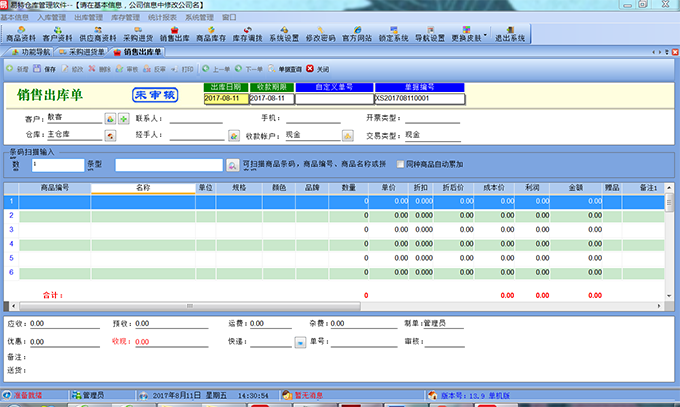Go to previous order with 上一单
Screen dimensions: 680x407
pos(216,69)
